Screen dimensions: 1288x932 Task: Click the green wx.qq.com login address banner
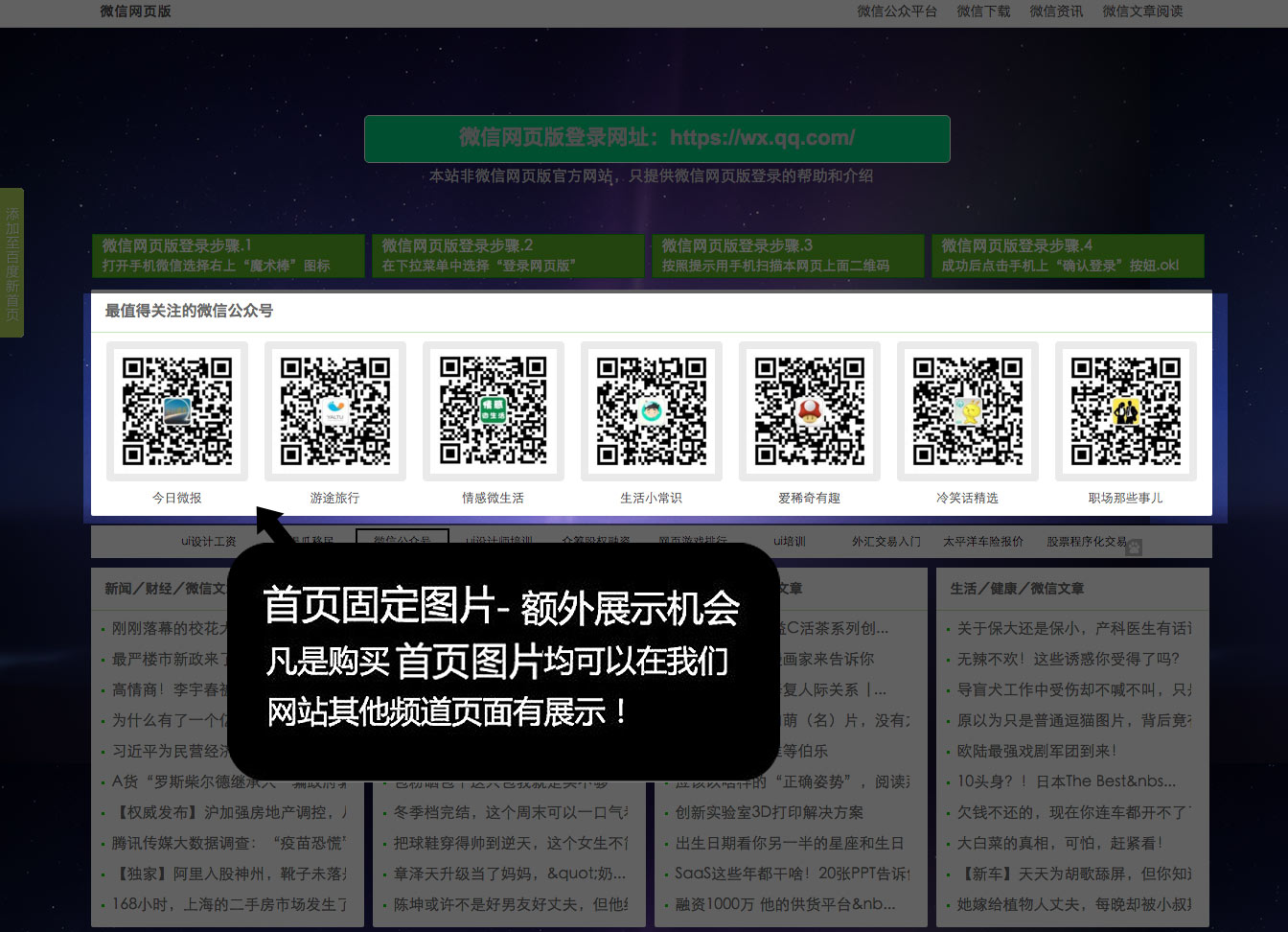click(657, 138)
